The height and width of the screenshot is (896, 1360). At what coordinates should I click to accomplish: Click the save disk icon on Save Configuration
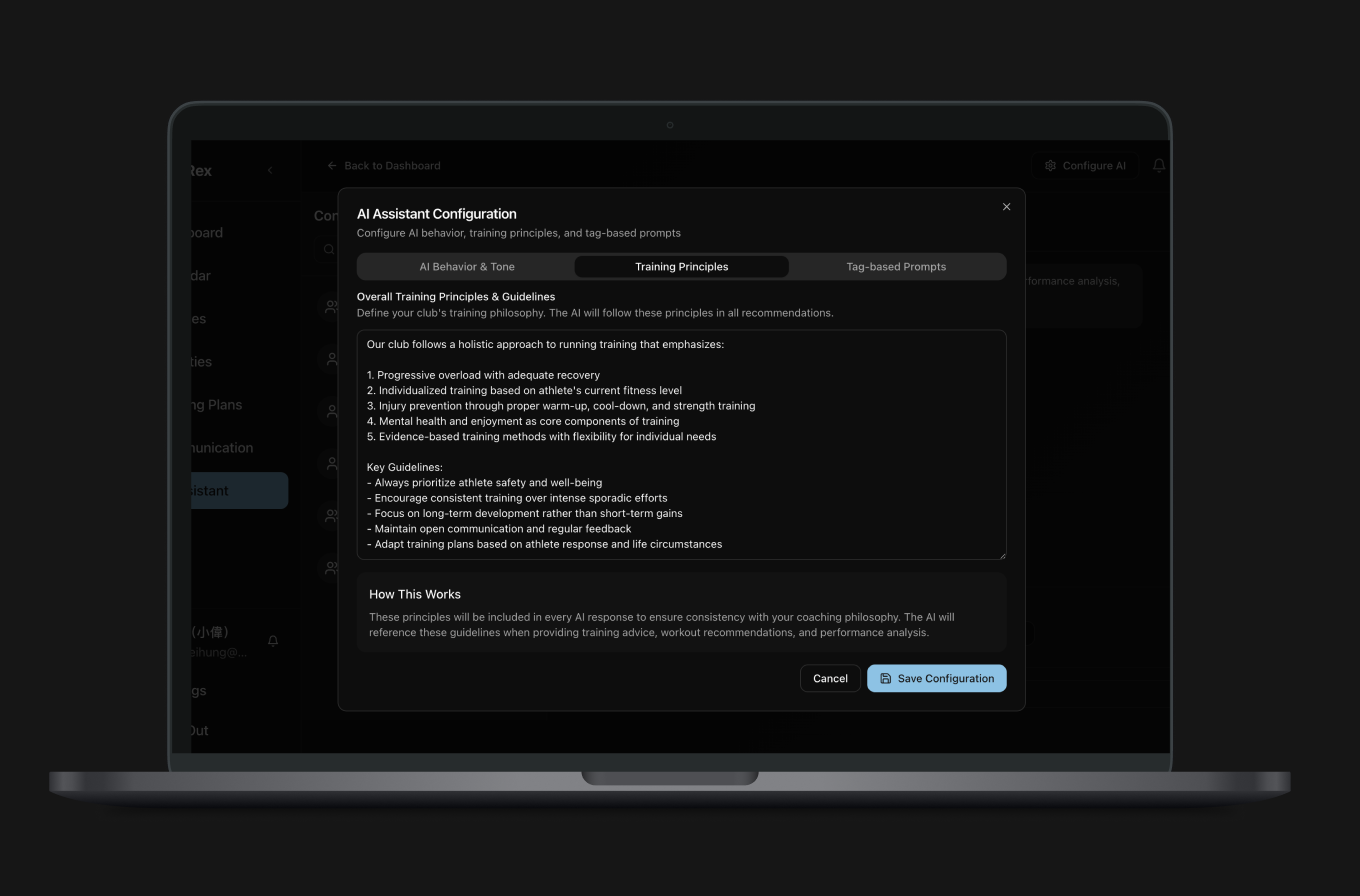tap(885, 678)
